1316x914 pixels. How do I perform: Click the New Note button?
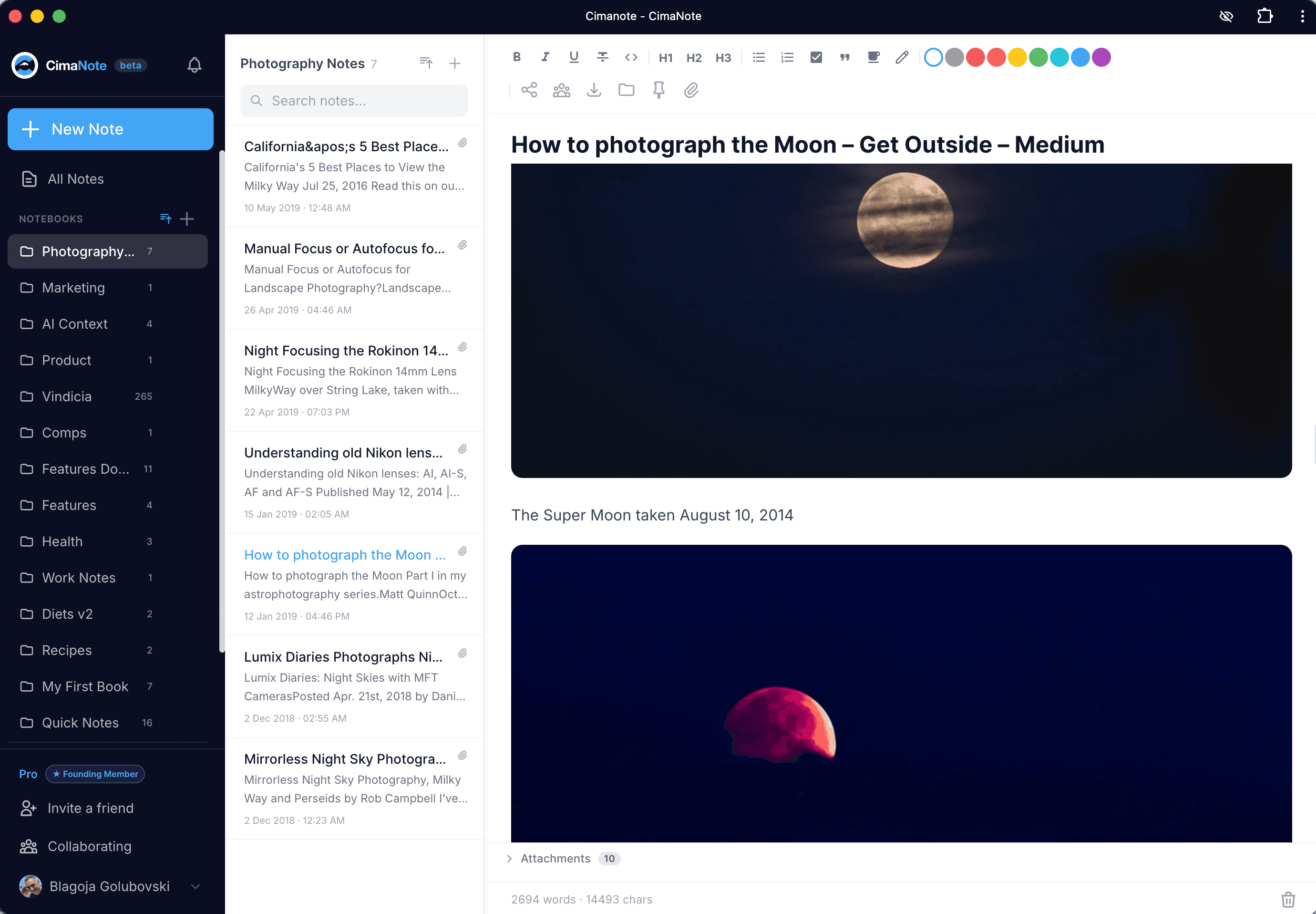coord(110,129)
